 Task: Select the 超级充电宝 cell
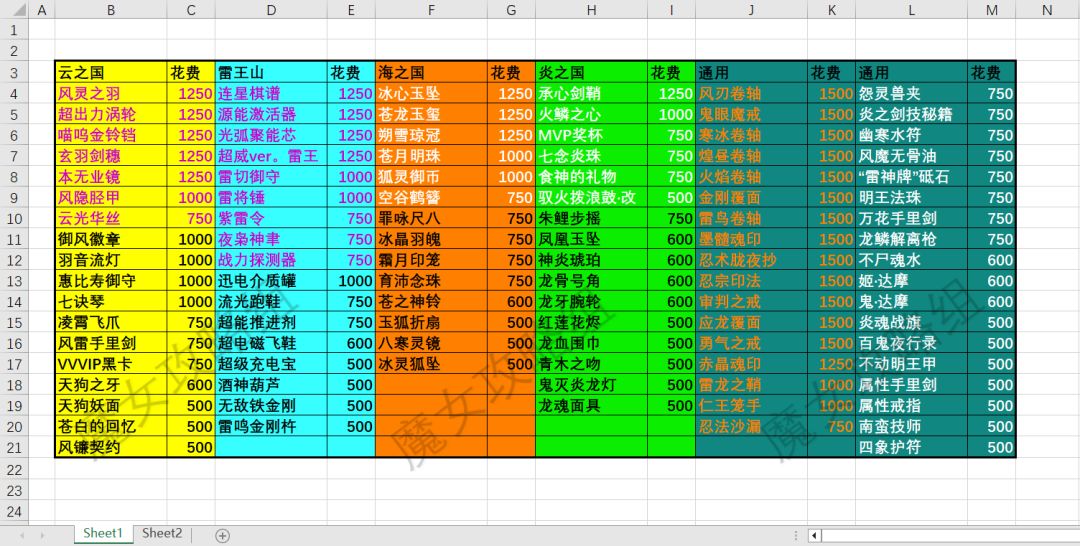pyautogui.click(x=271, y=364)
